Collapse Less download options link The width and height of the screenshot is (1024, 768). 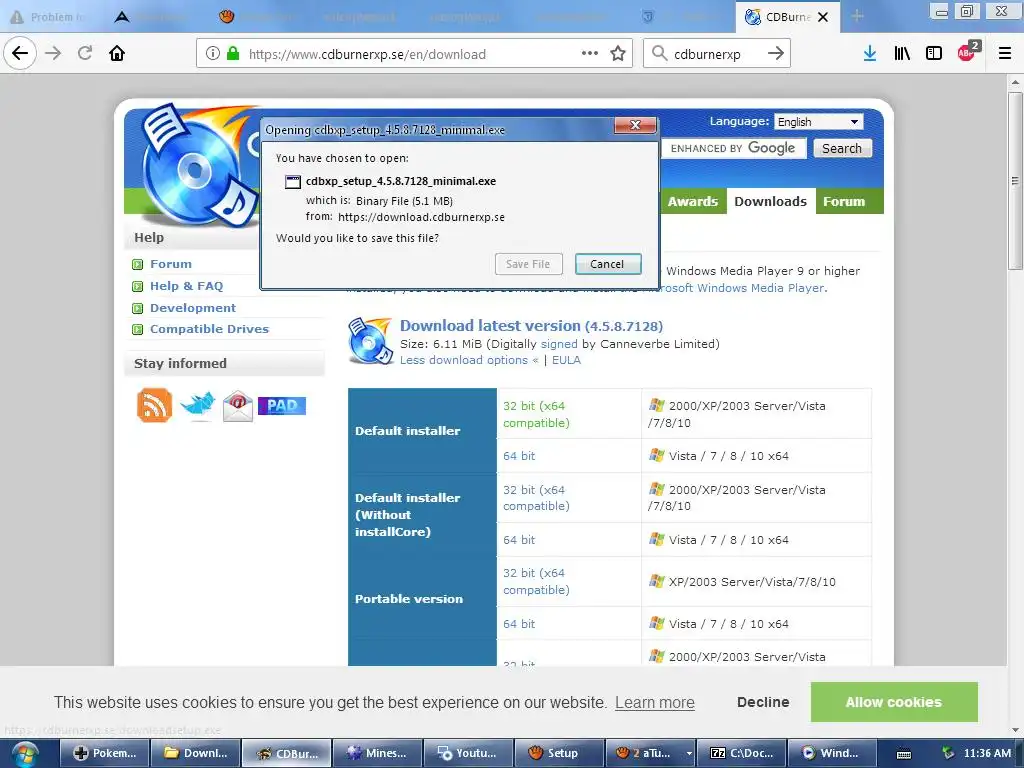pyautogui.click(x=469, y=360)
